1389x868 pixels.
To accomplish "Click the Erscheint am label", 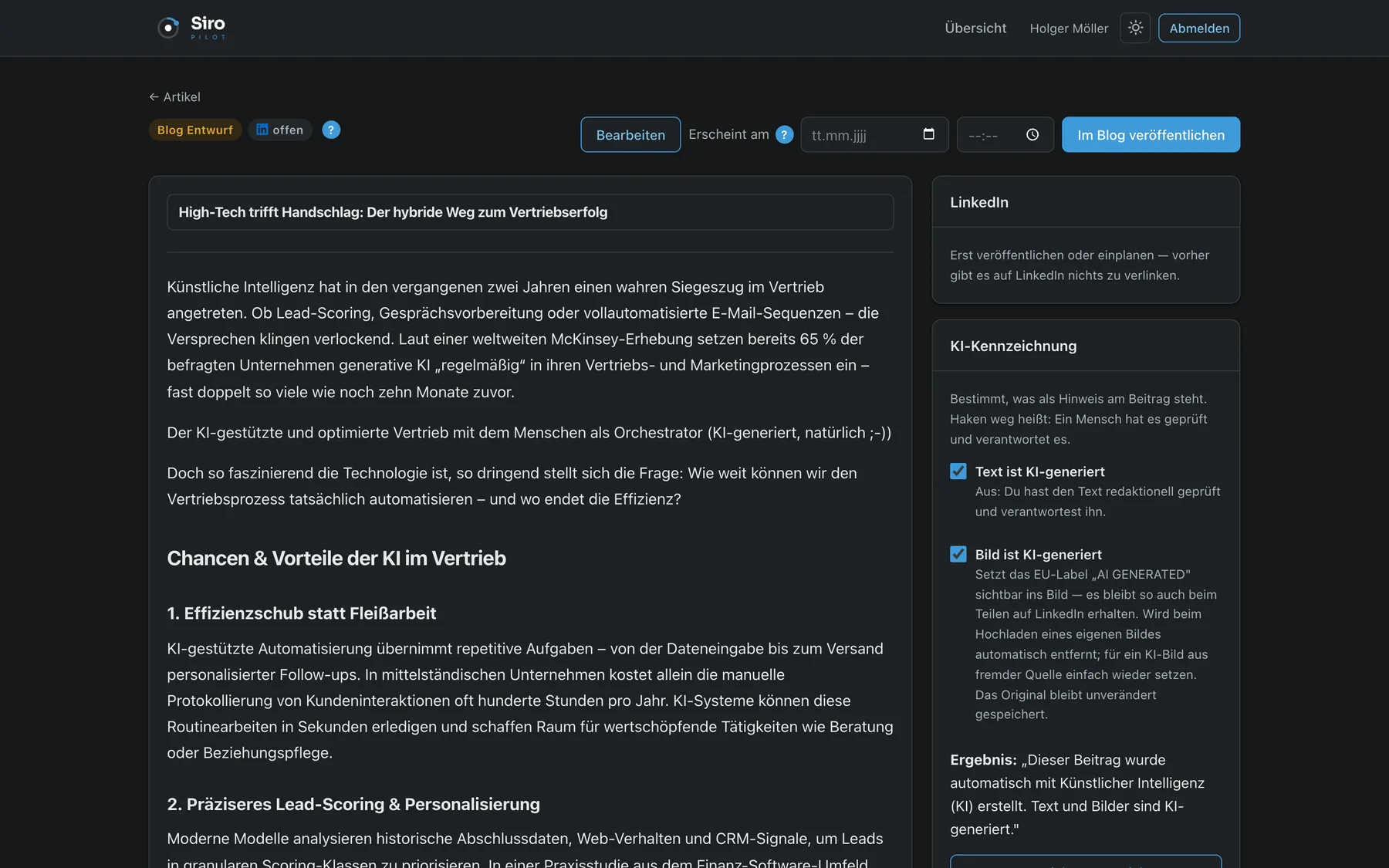I will tap(728, 134).
